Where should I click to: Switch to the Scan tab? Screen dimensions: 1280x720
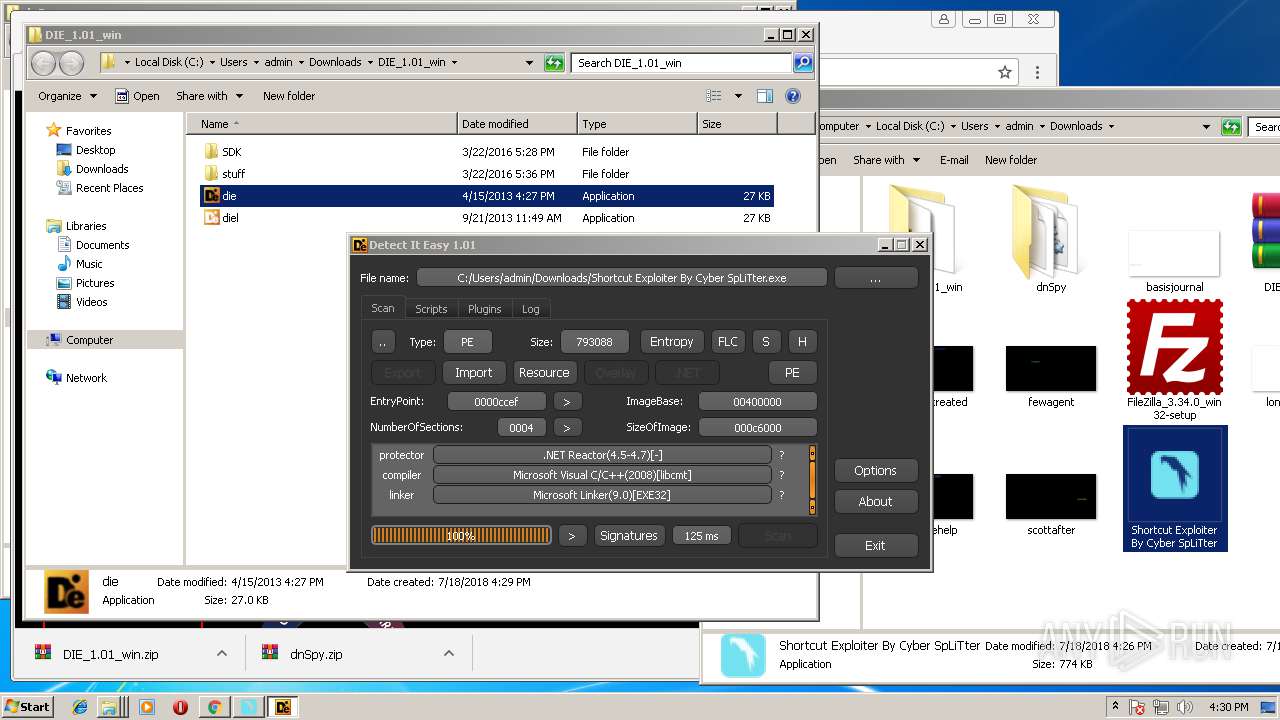point(383,308)
